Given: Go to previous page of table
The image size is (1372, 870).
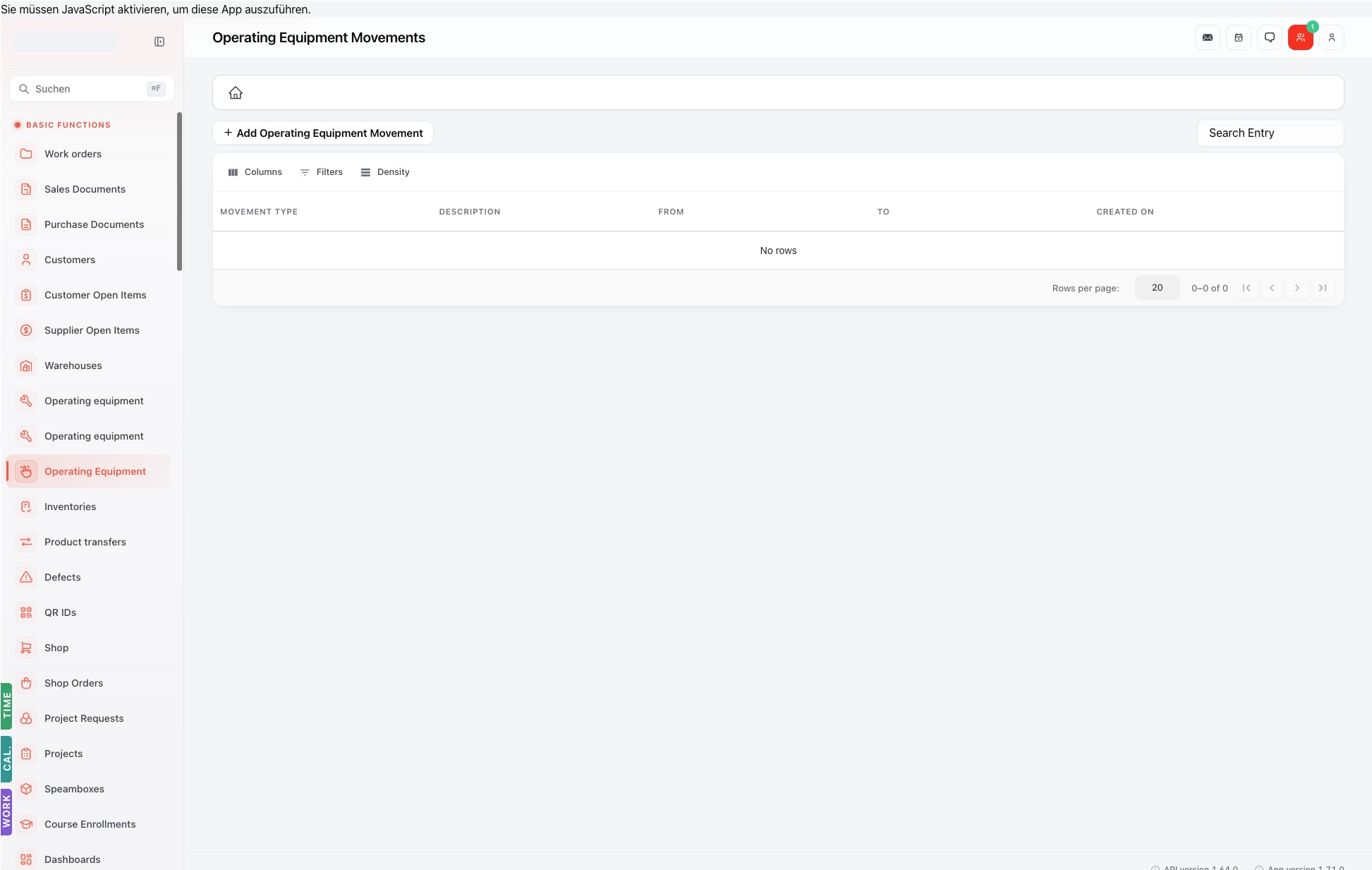Looking at the screenshot, I should (1272, 288).
